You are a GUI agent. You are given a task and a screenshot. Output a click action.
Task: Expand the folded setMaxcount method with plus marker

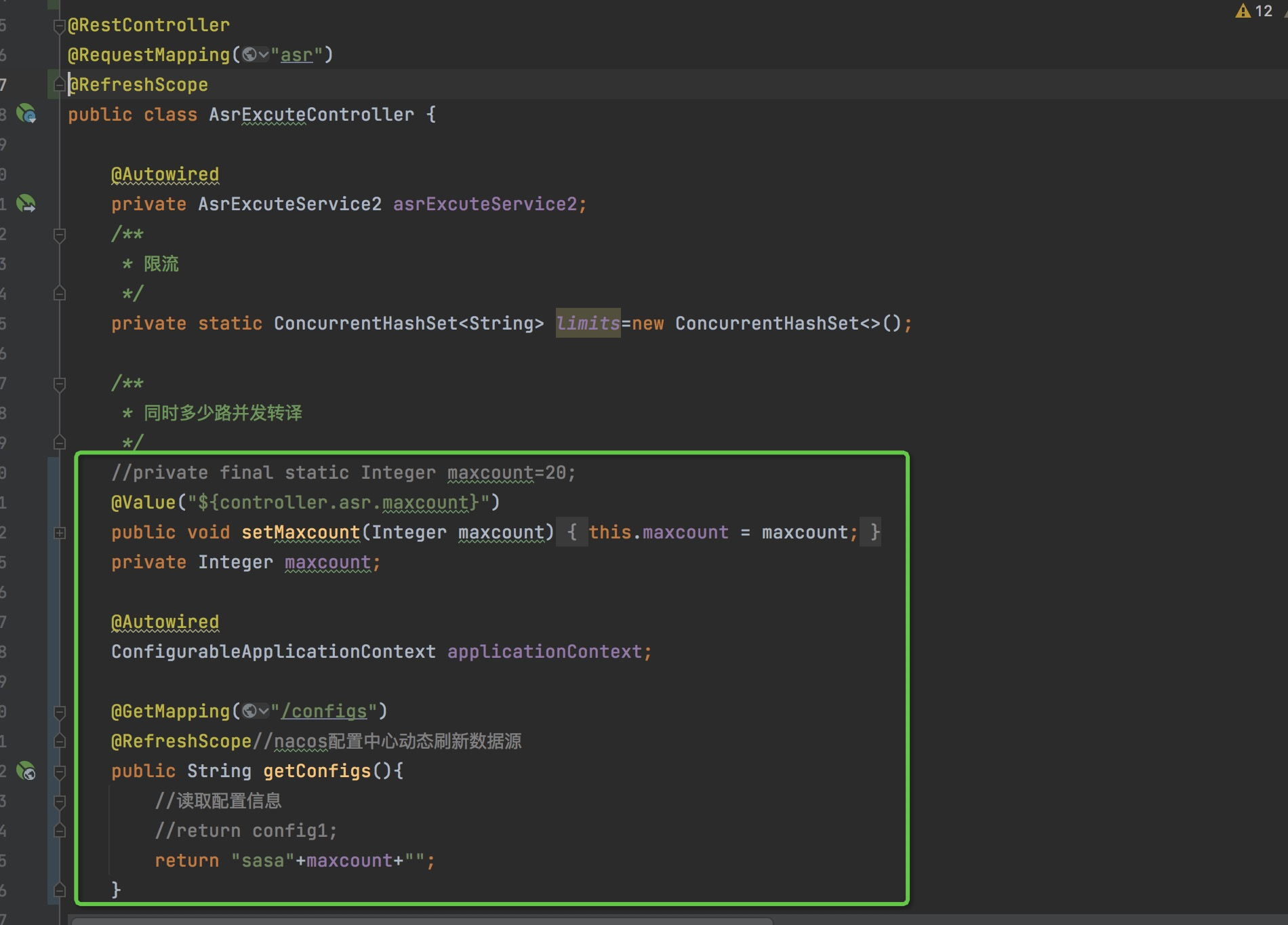[60, 533]
